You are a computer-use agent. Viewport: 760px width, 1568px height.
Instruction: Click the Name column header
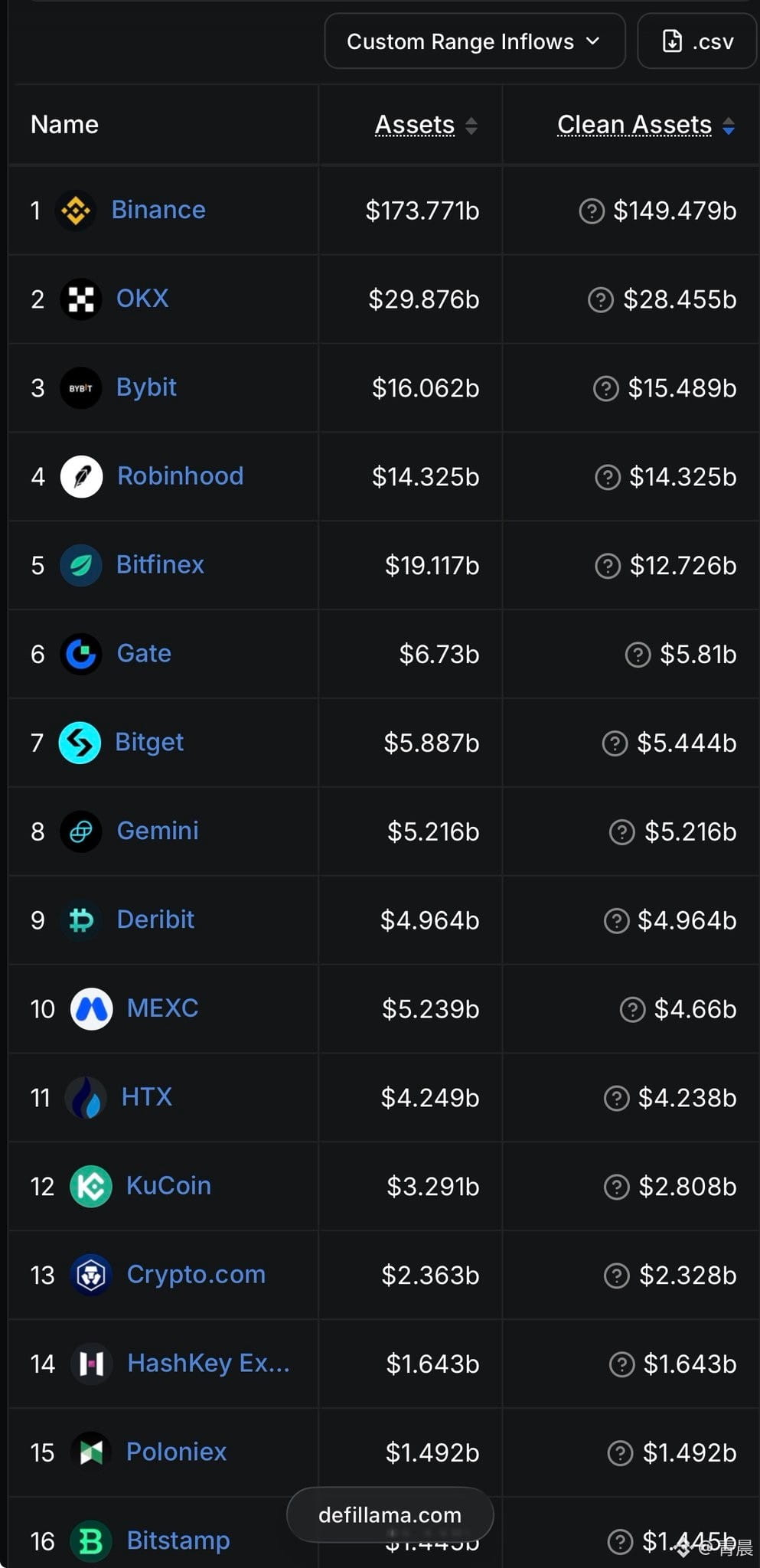pyautogui.click(x=64, y=125)
